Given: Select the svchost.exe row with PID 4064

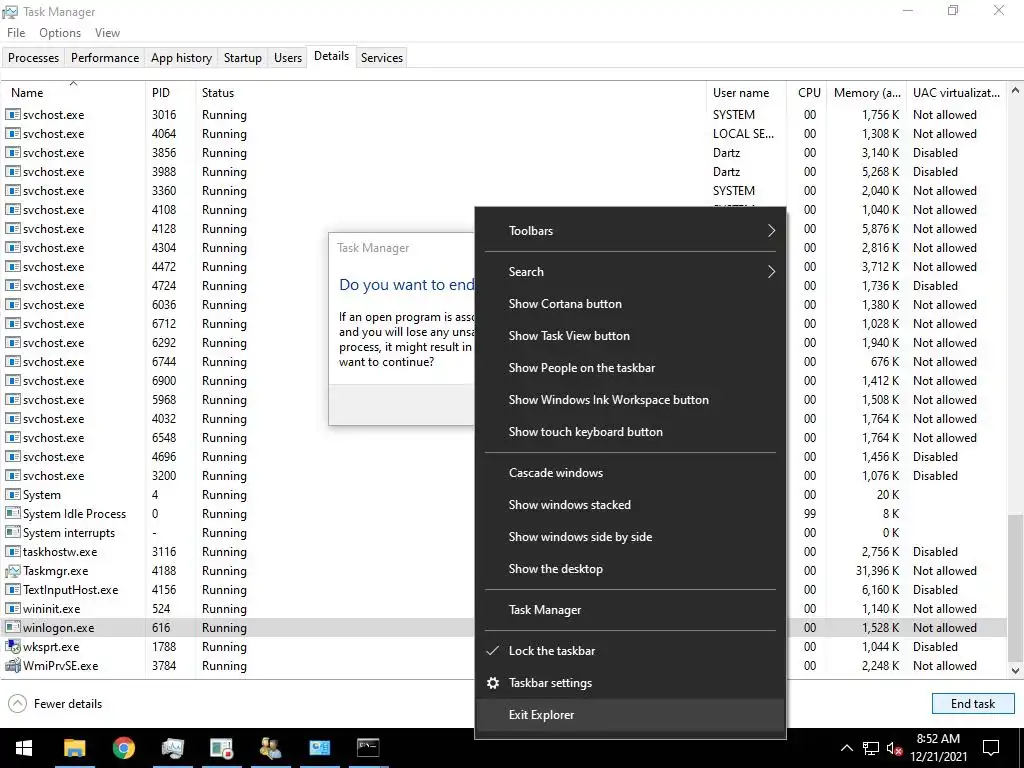Looking at the screenshot, I should tap(504, 133).
